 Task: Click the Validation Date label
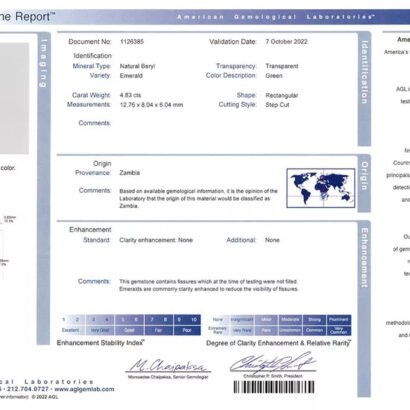(233, 42)
